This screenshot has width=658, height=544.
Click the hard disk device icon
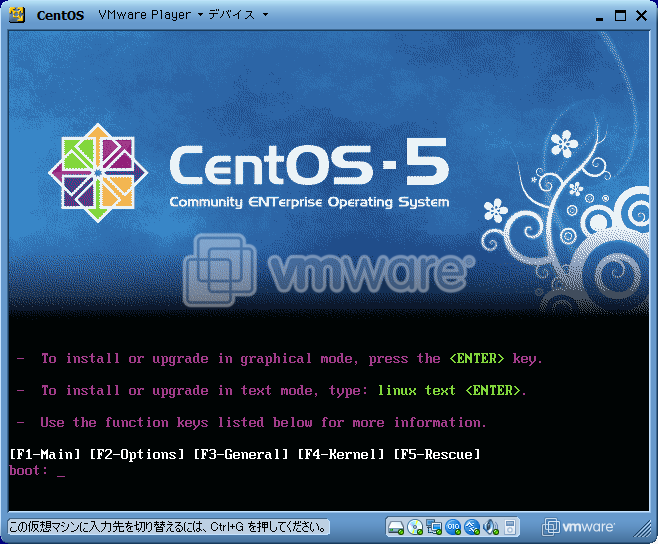(x=396, y=527)
